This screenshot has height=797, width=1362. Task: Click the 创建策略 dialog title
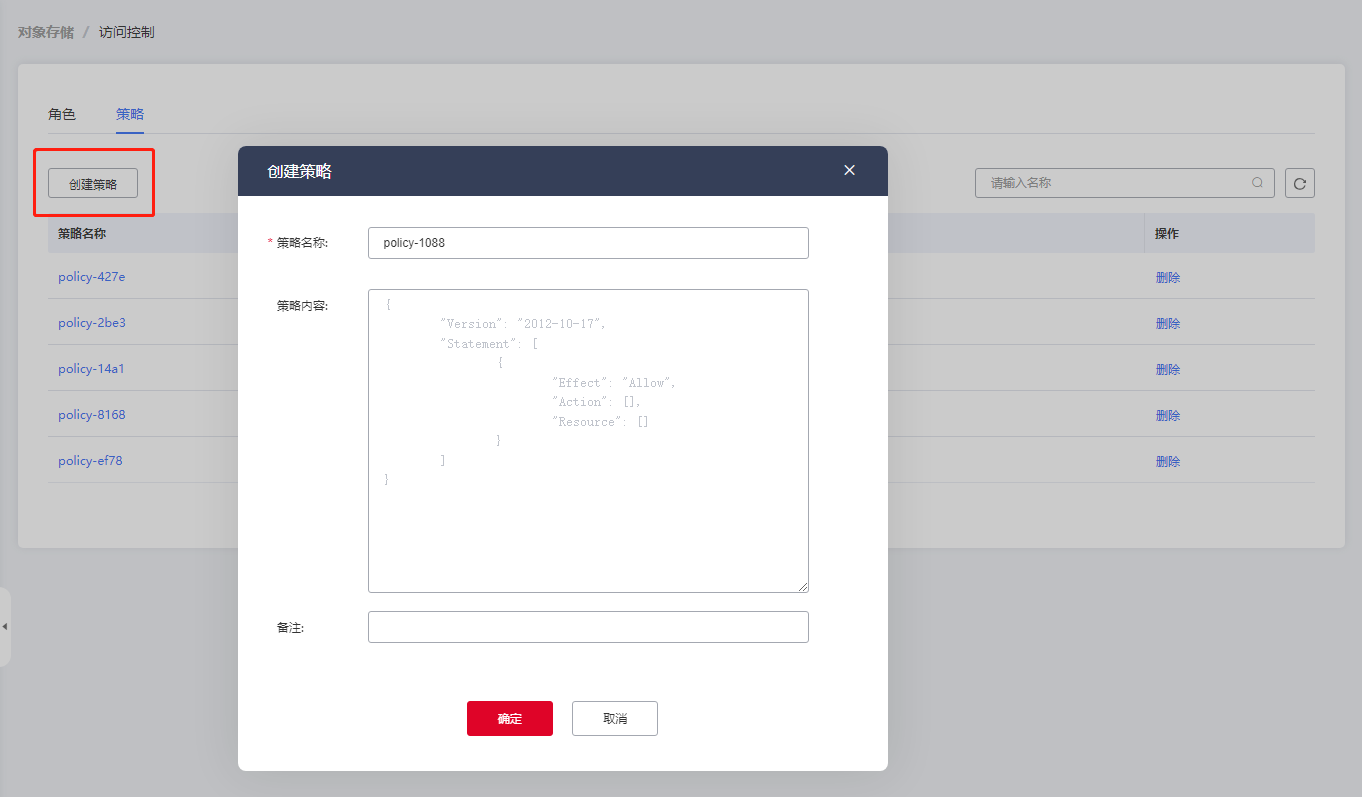click(x=300, y=171)
